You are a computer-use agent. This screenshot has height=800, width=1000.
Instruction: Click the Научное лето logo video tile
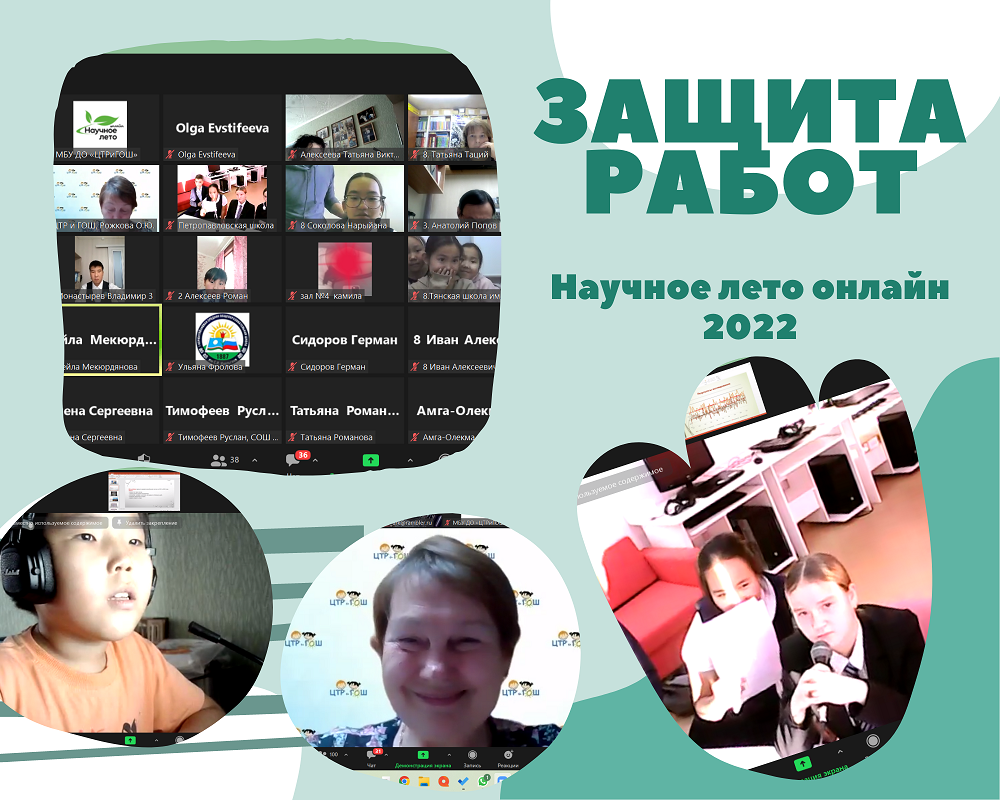point(101,128)
